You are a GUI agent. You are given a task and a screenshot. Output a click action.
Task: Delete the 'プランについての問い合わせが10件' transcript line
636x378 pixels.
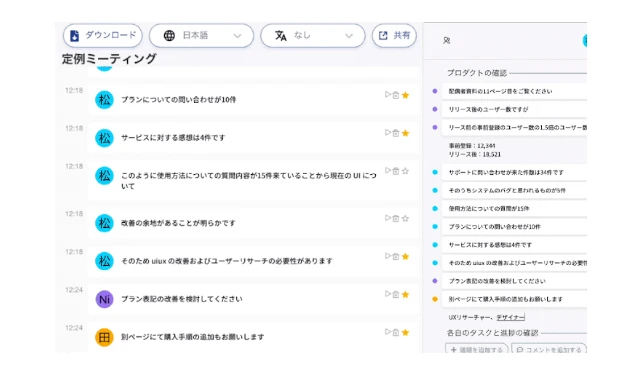pyautogui.click(x=396, y=95)
